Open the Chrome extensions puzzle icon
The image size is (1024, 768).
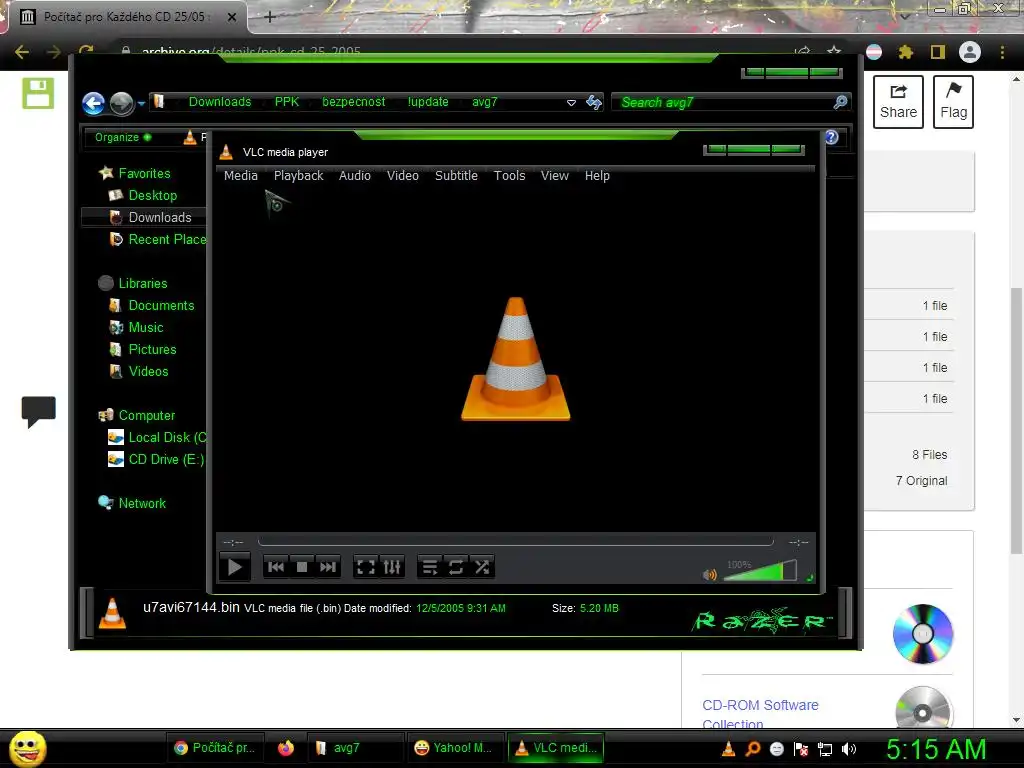click(x=906, y=52)
